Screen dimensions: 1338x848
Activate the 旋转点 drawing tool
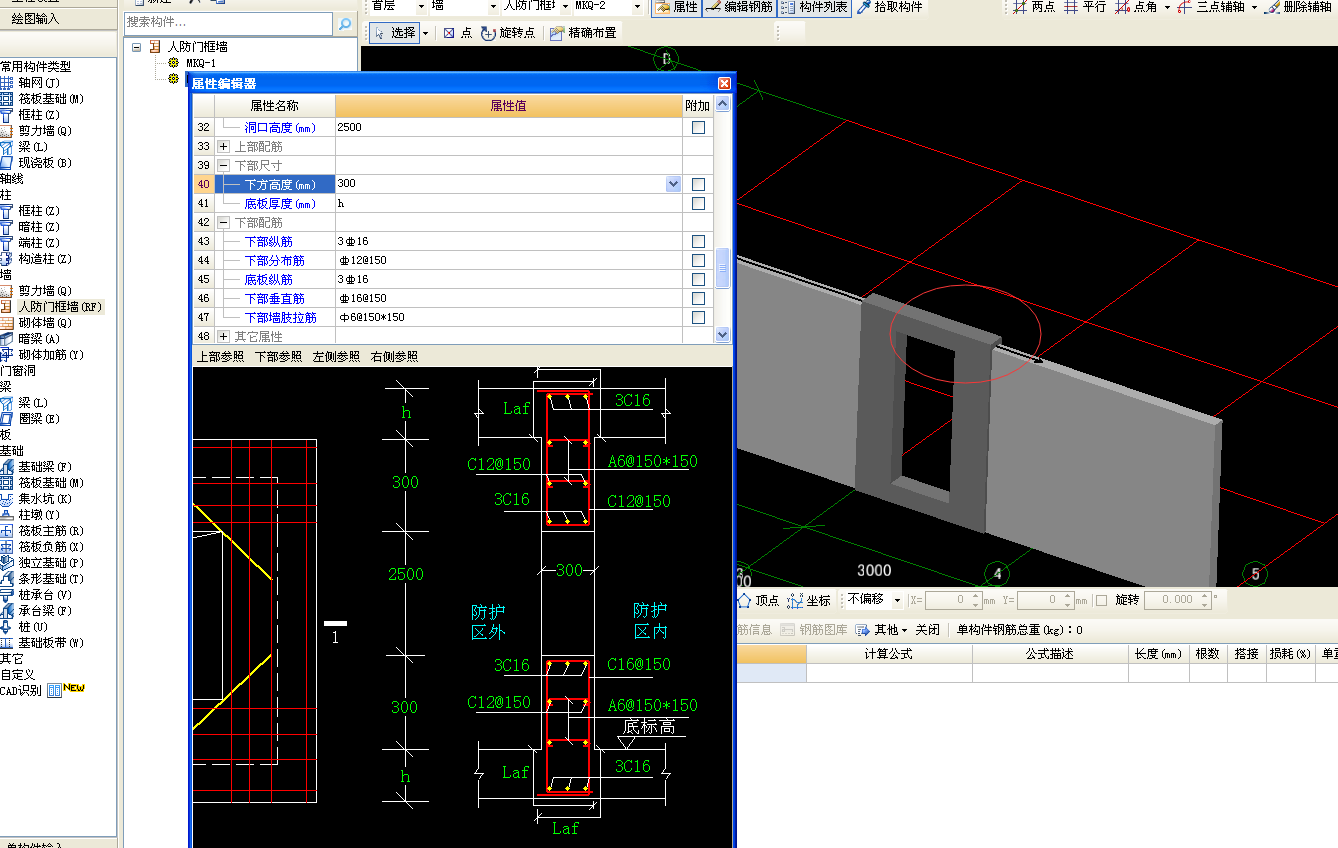coord(508,33)
